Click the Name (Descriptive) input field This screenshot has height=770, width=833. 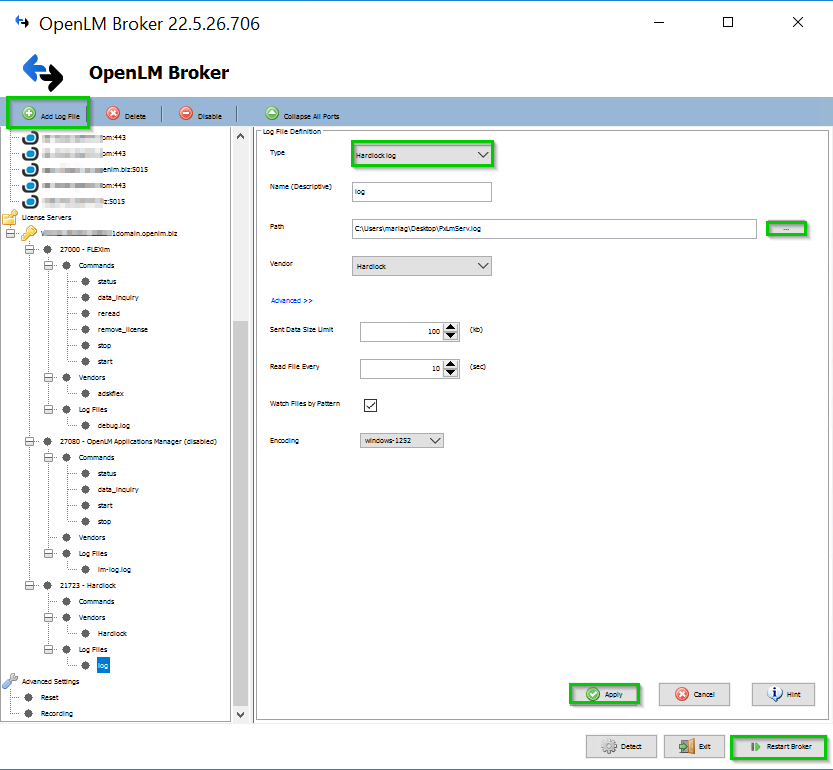coord(421,191)
